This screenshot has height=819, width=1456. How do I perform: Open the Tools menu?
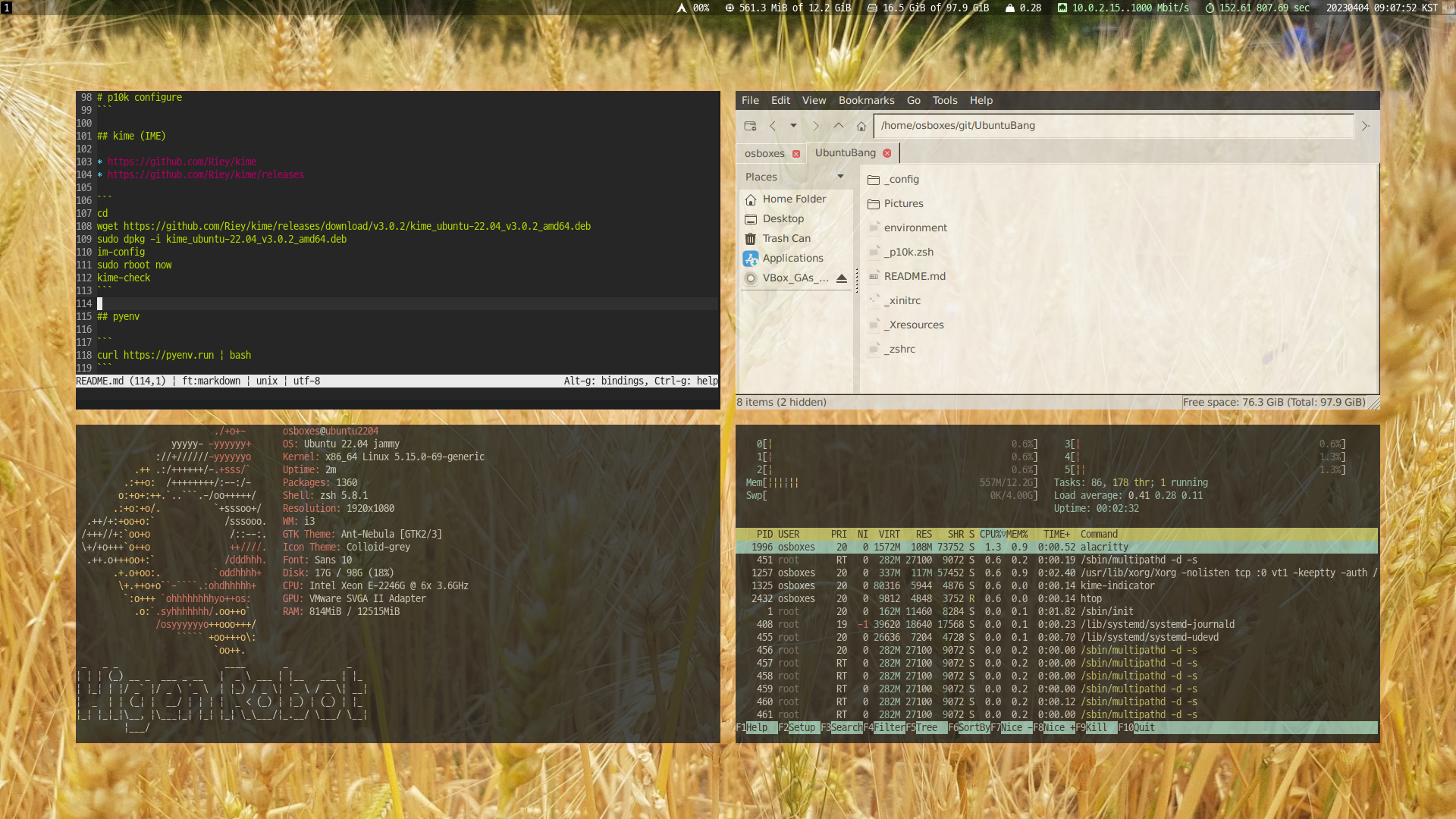point(944,100)
